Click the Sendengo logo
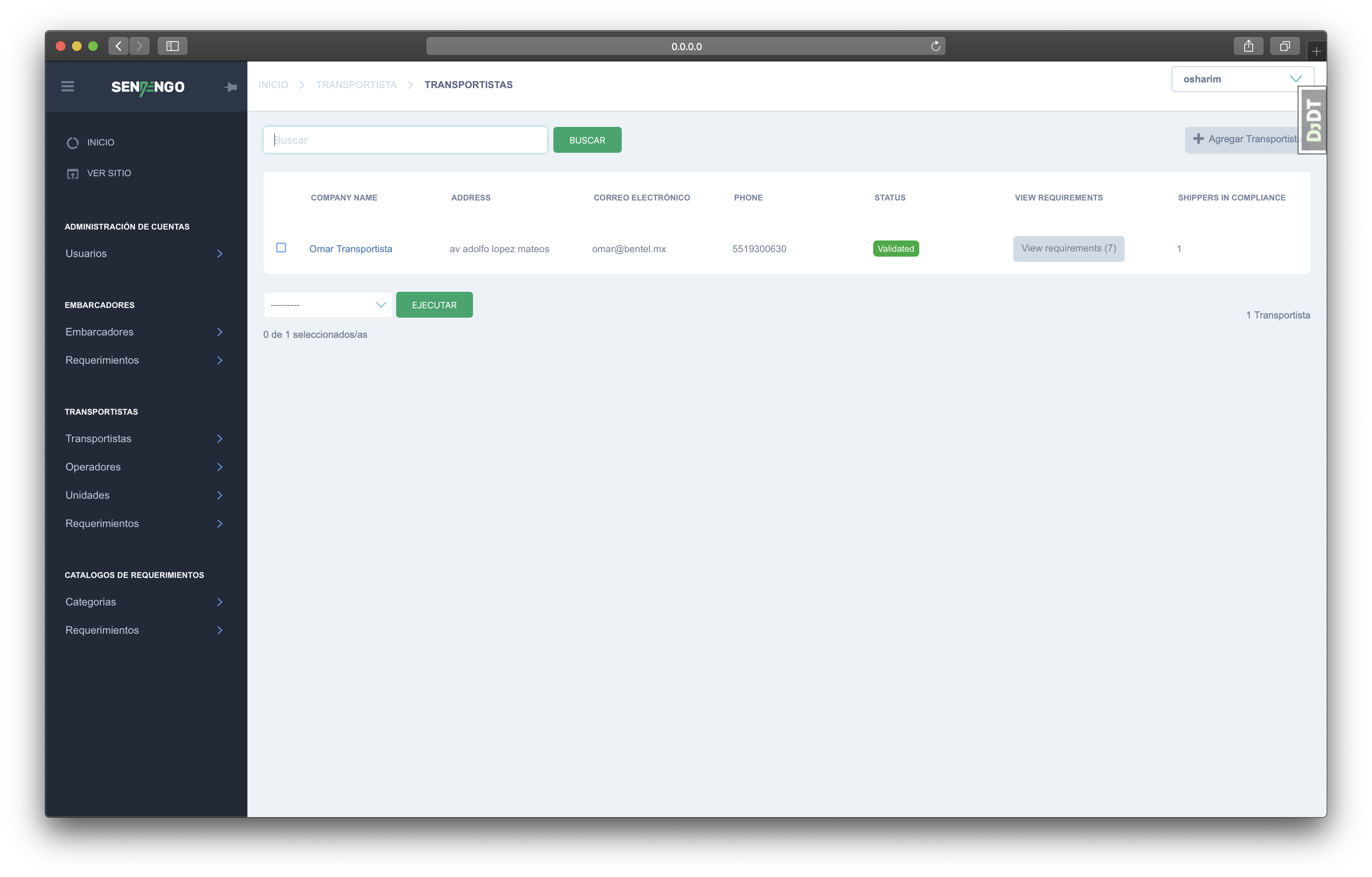The image size is (1372, 877). pos(148,87)
